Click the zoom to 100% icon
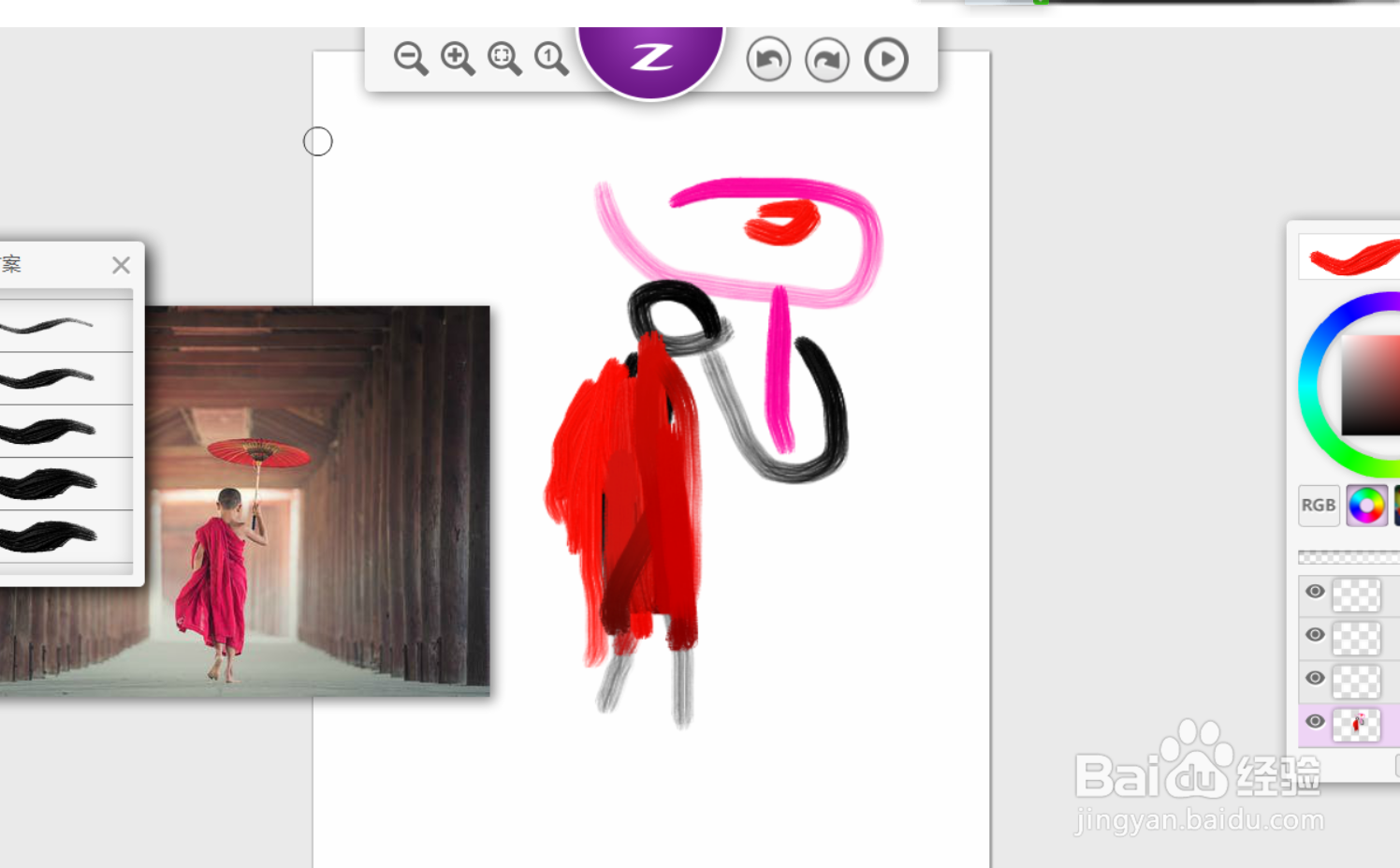The image size is (1400, 868). click(551, 59)
